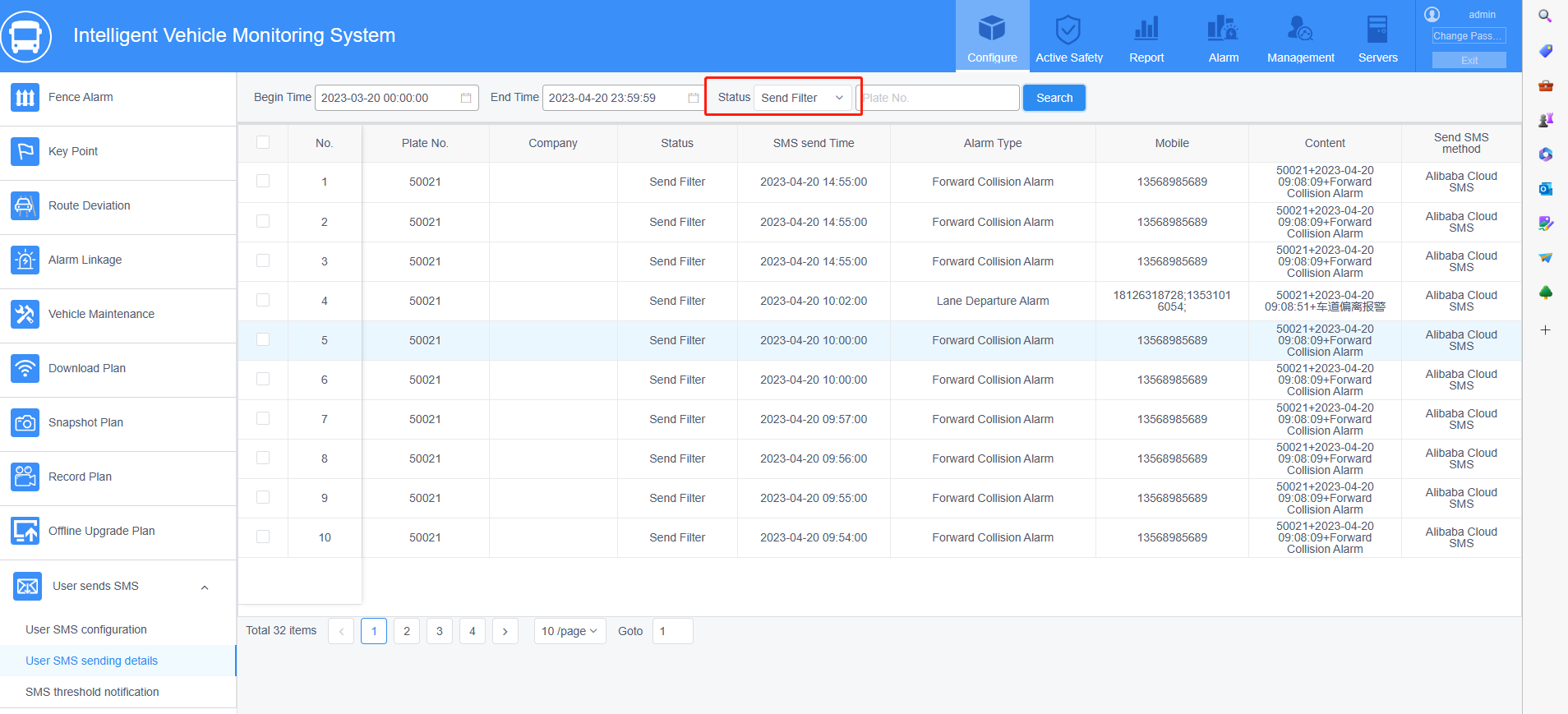Open the Vehicle Maintenance tools icon
Screen dimensions: 1568x714
pos(25,315)
